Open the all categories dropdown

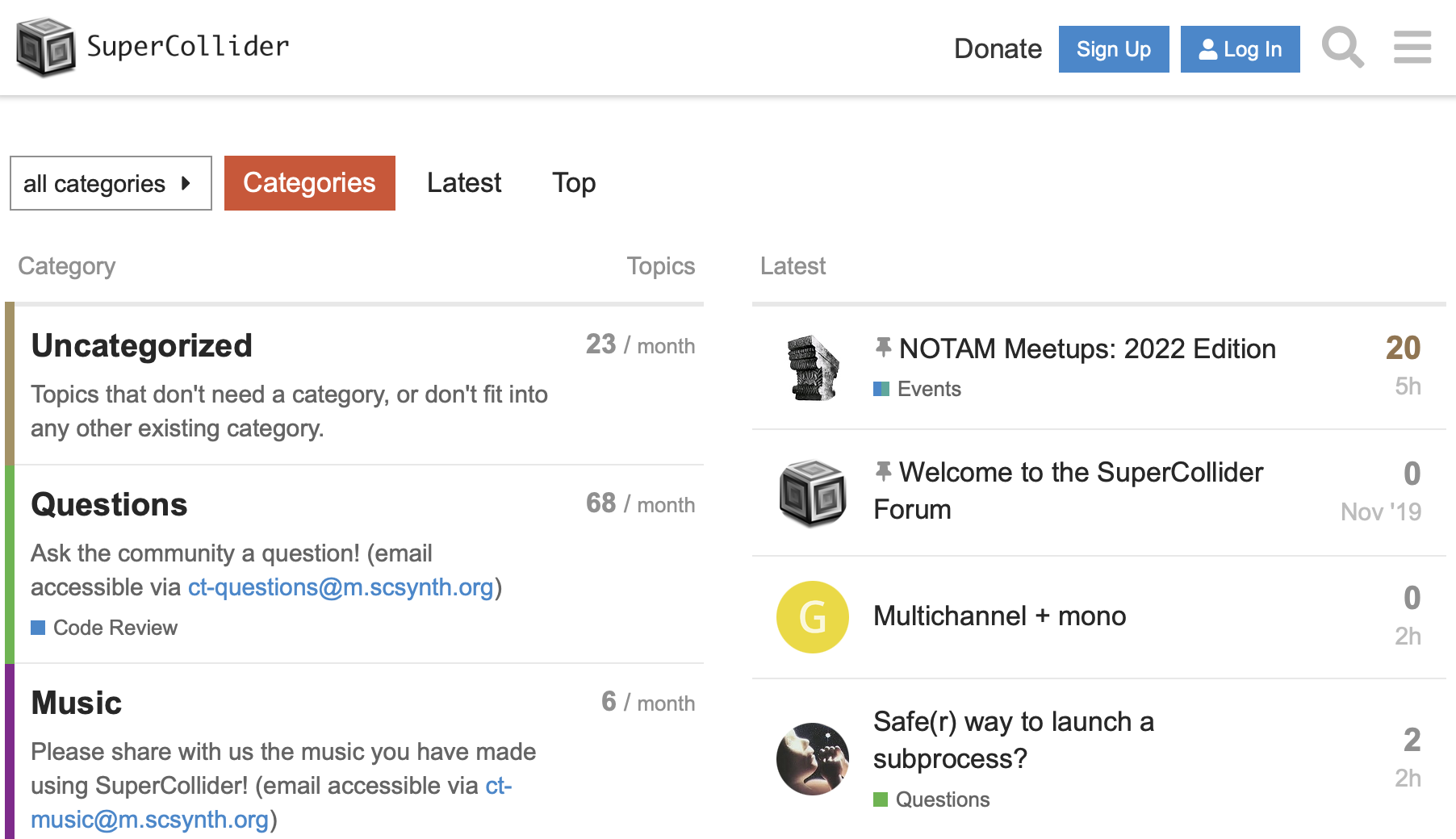111,183
